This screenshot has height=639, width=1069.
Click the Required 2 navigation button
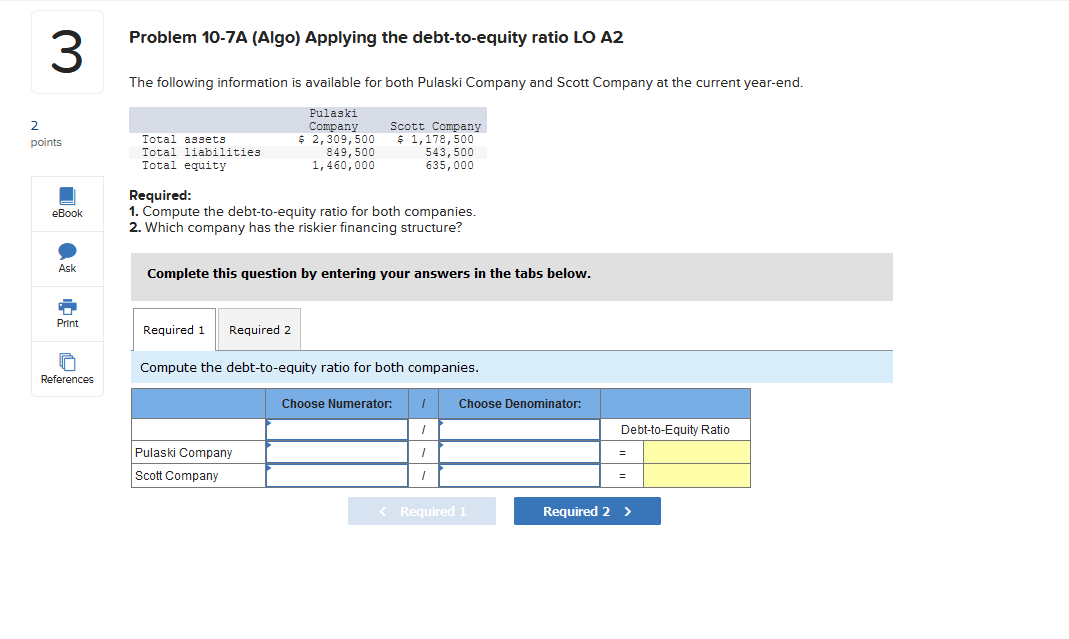[x=587, y=511]
